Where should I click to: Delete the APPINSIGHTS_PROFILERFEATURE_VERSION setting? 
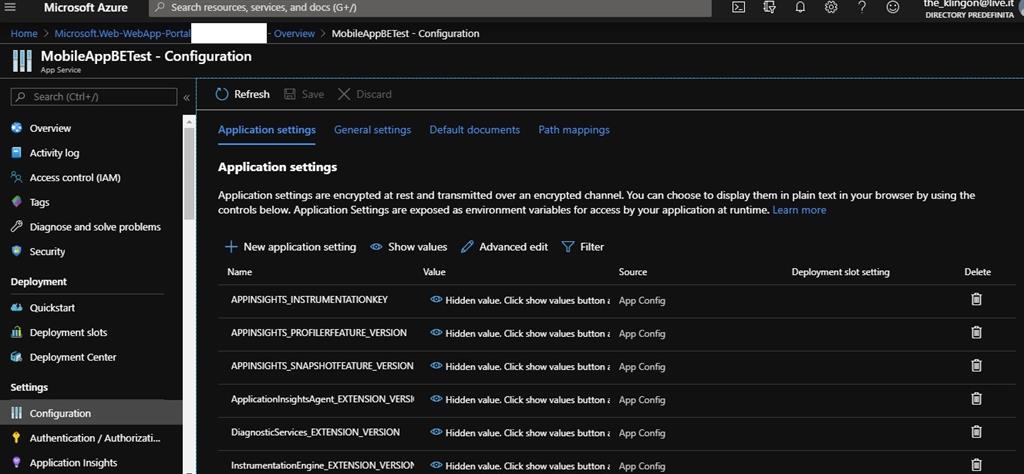[976, 332]
